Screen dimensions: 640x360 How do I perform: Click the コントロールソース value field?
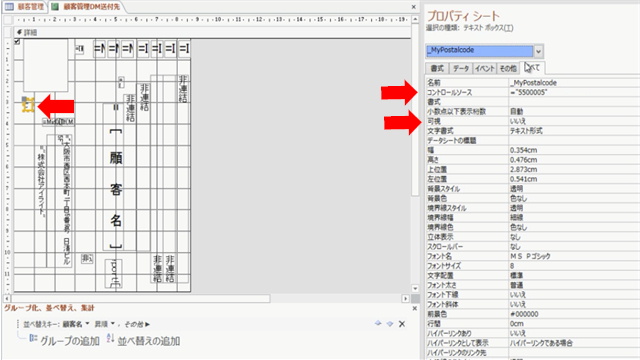(x=573, y=92)
